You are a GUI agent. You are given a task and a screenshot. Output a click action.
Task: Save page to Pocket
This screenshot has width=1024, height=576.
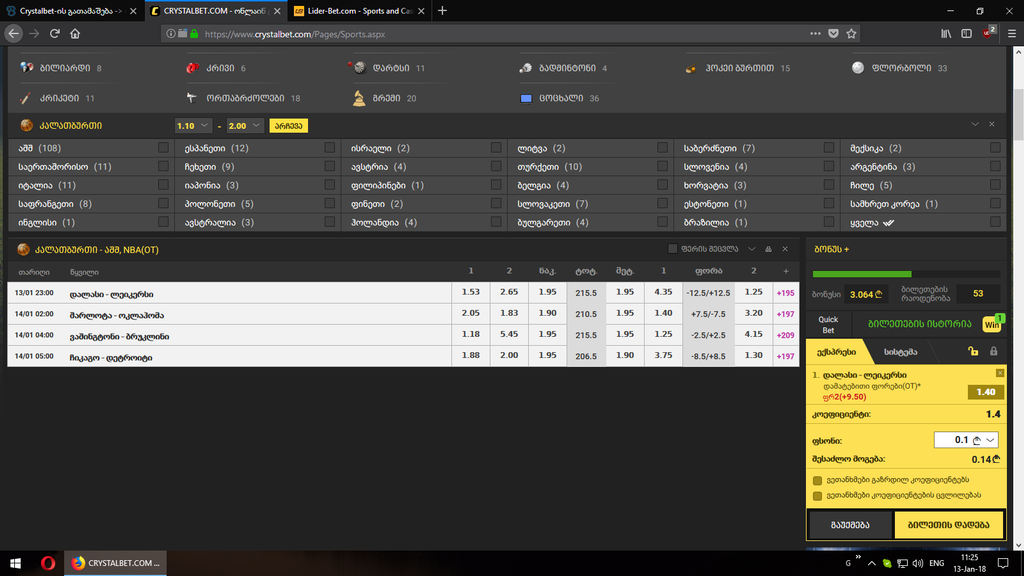pos(833,33)
